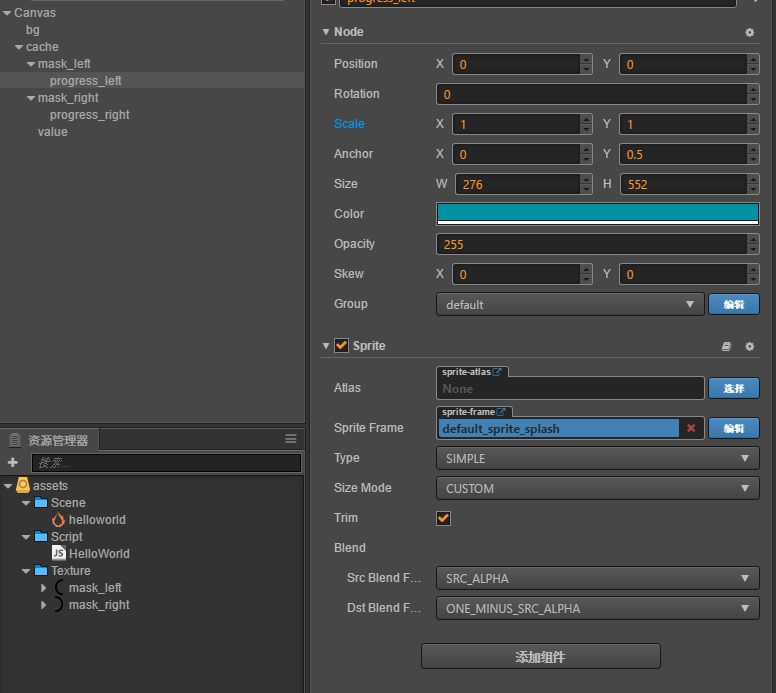Expand the mask_right texture asset

(44, 604)
